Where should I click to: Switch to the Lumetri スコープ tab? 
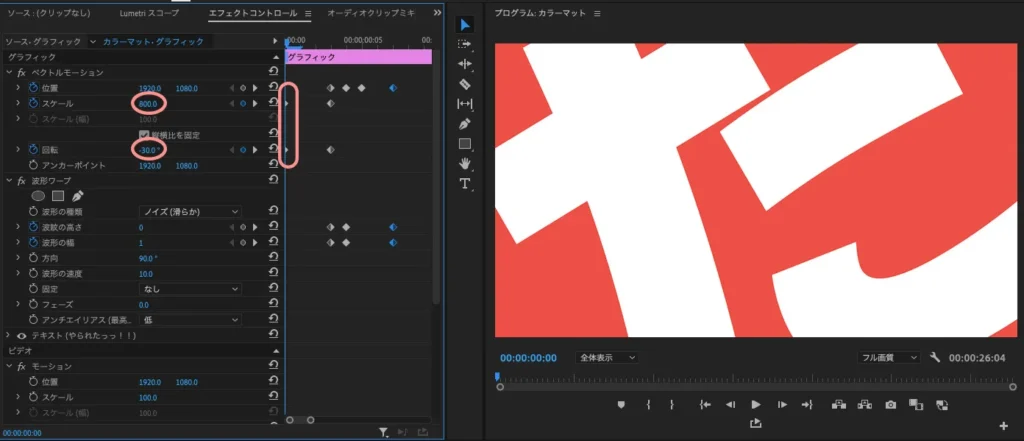(x=149, y=14)
